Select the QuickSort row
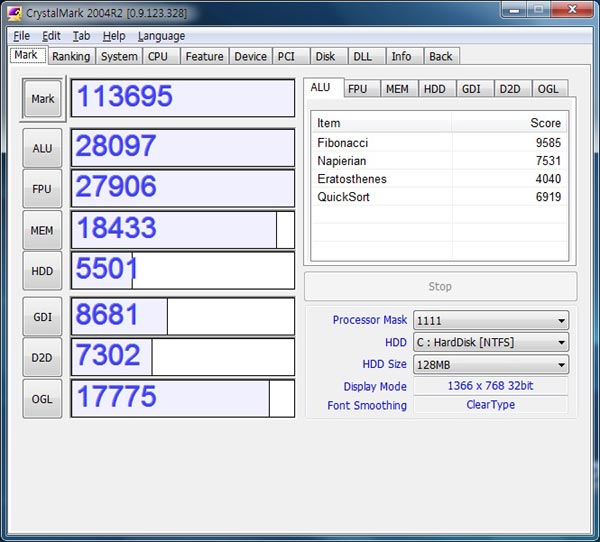 tap(439, 197)
